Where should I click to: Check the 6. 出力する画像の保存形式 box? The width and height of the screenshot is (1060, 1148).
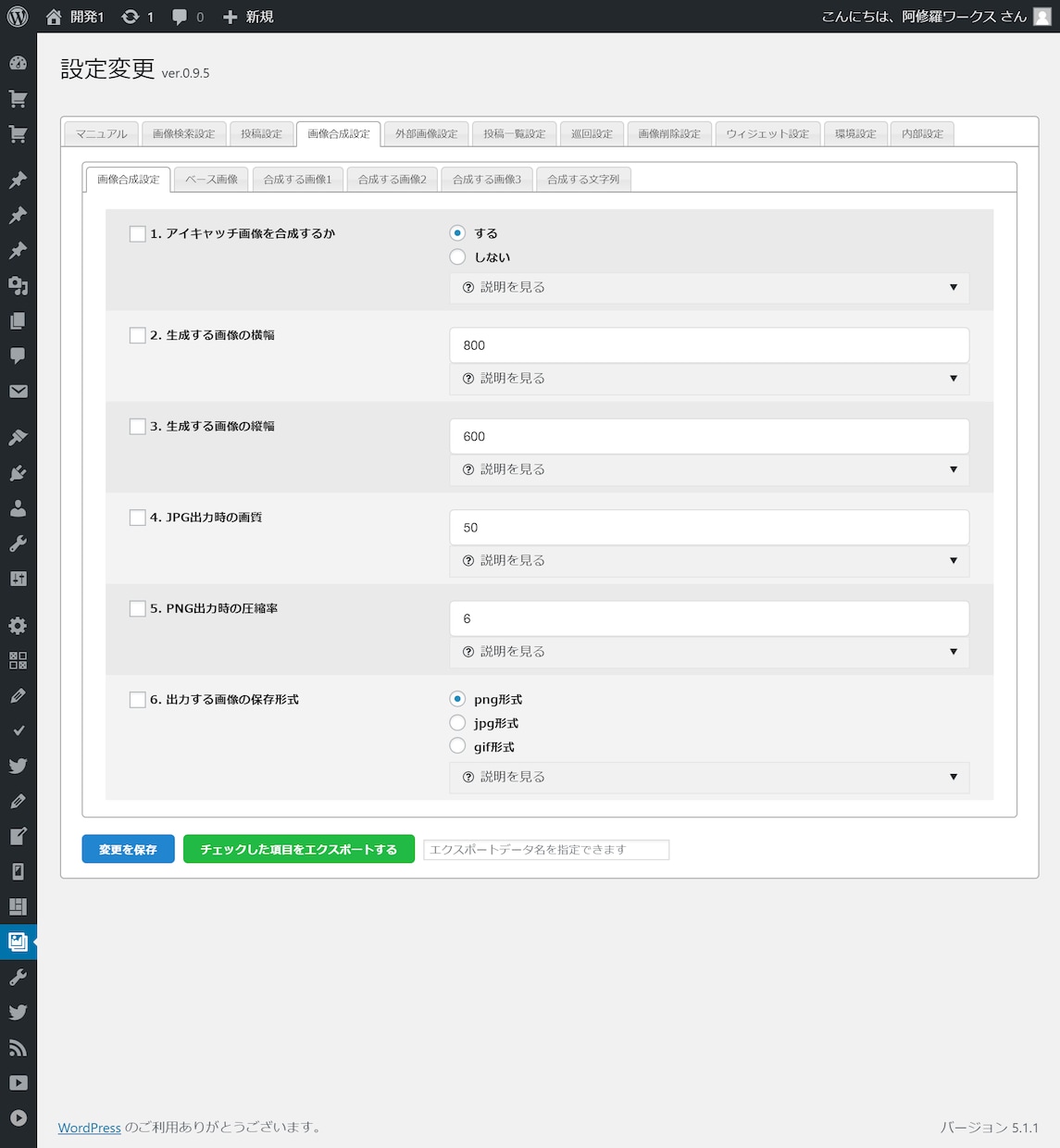137,700
